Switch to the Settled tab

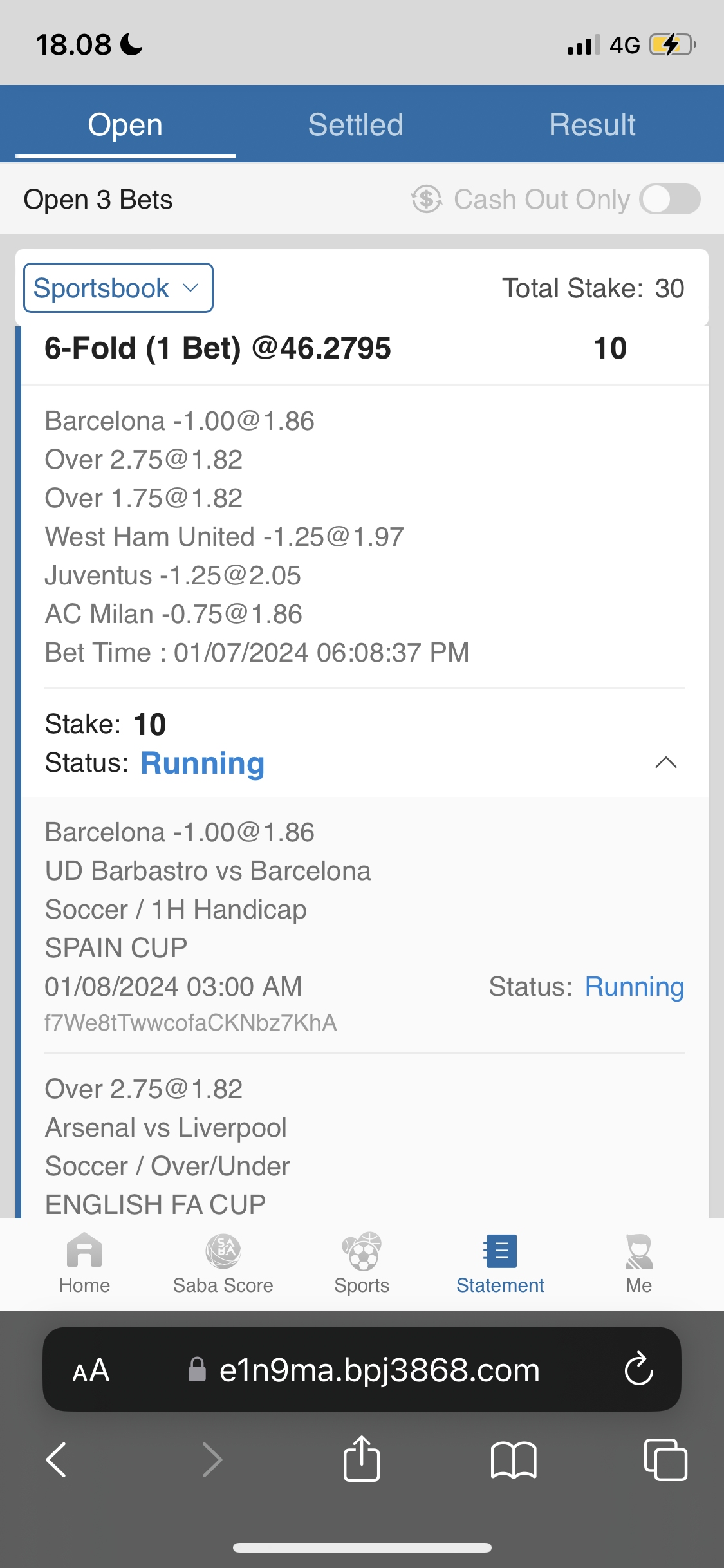coord(355,124)
